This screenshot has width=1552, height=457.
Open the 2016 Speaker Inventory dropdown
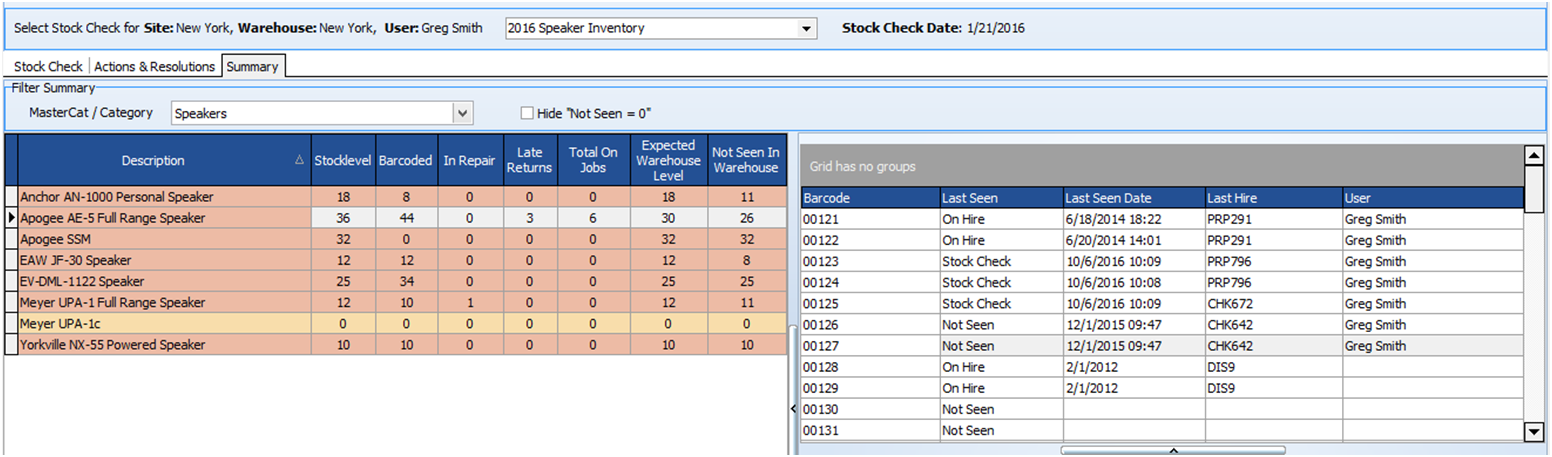(806, 29)
